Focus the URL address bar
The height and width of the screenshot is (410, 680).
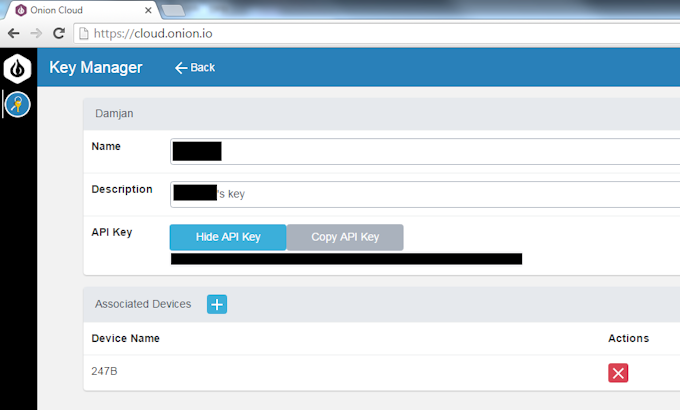(x=376, y=33)
